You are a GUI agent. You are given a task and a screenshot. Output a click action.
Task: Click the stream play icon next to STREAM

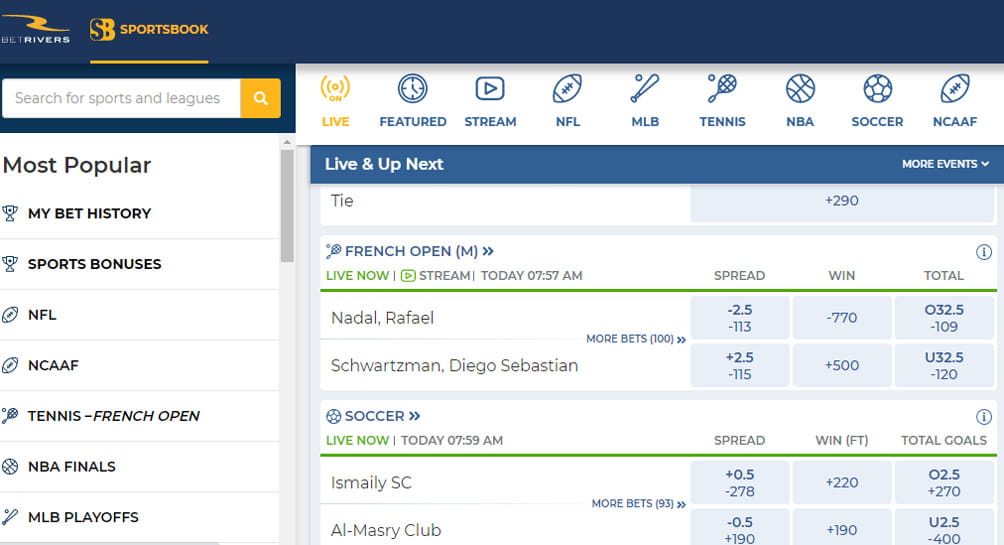click(x=408, y=276)
